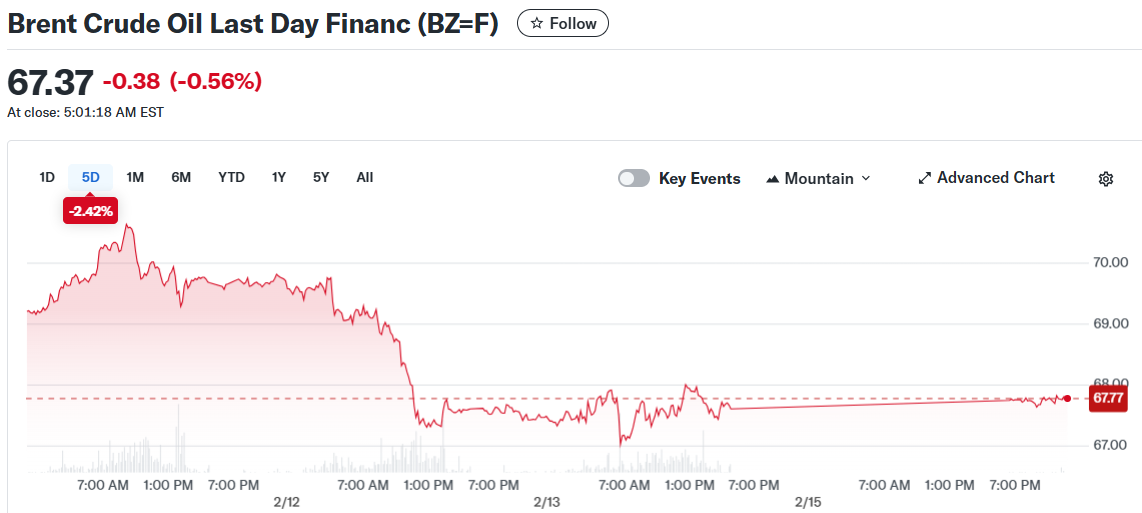Click the Advanced Chart expand arrows icon
Viewport: 1142px width, 513px height.
click(925, 178)
